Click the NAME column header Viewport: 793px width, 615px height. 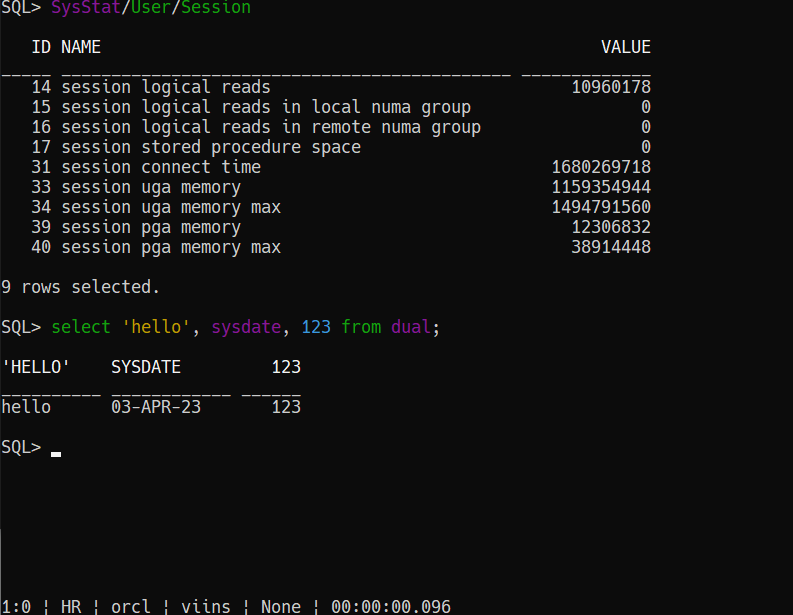pos(81,47)
